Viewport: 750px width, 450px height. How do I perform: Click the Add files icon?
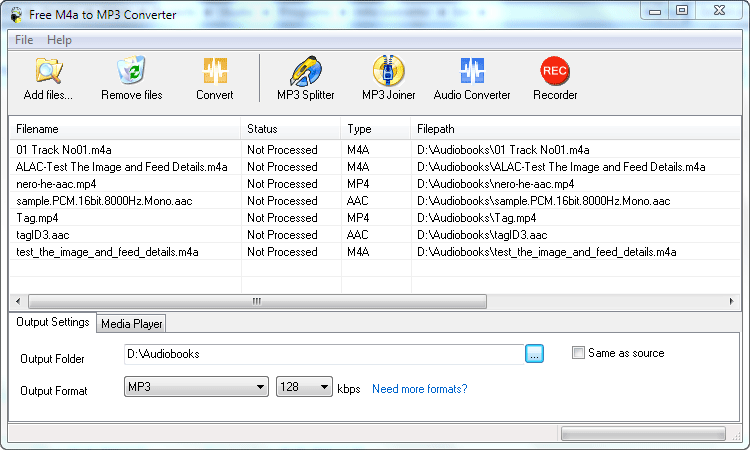[x=48, y=72]
